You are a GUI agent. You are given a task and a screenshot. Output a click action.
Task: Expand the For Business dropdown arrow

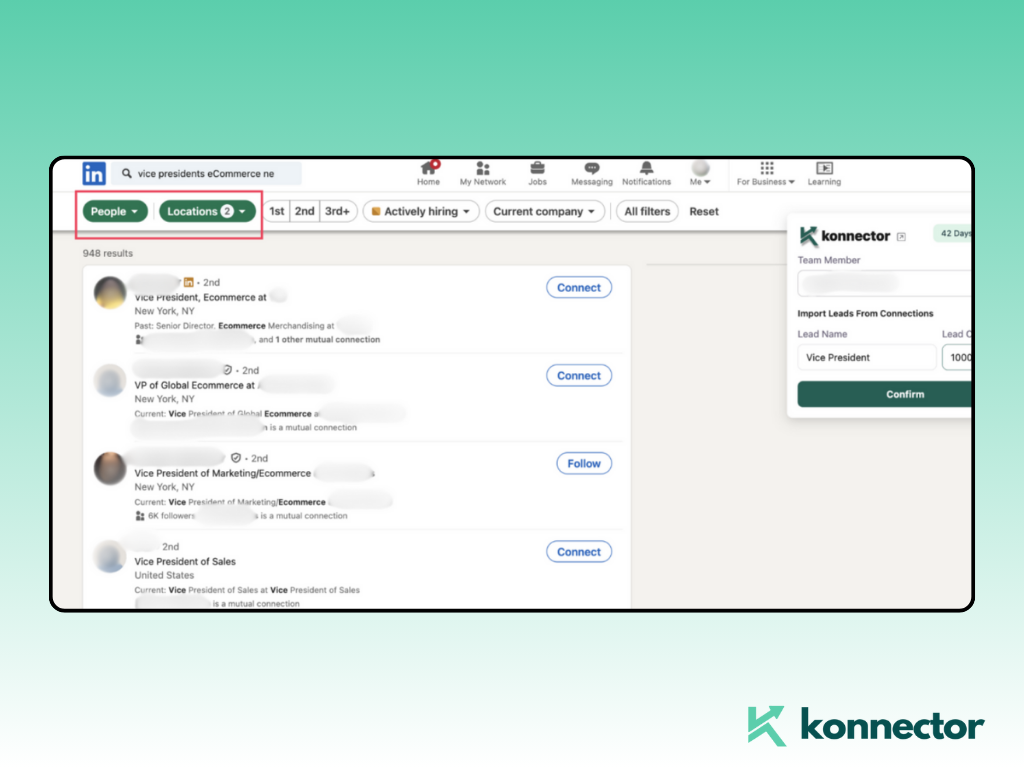point(792,182)
